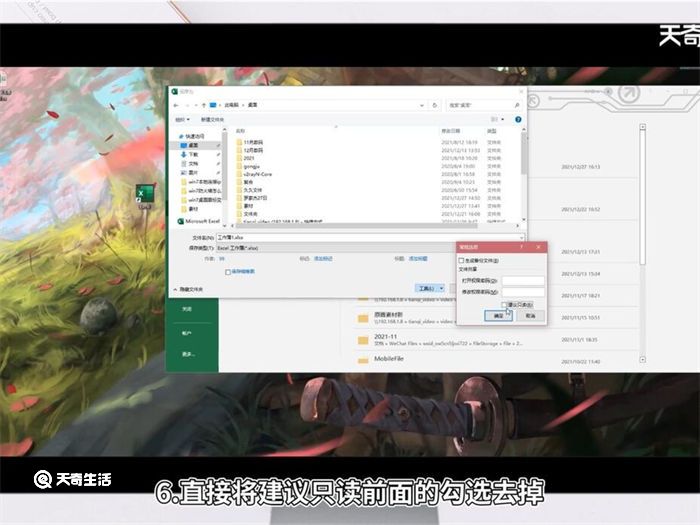Check the 建议只读 read-only recommended checkbox
This screenshot has width=700, height=525.
click(504, 304)
